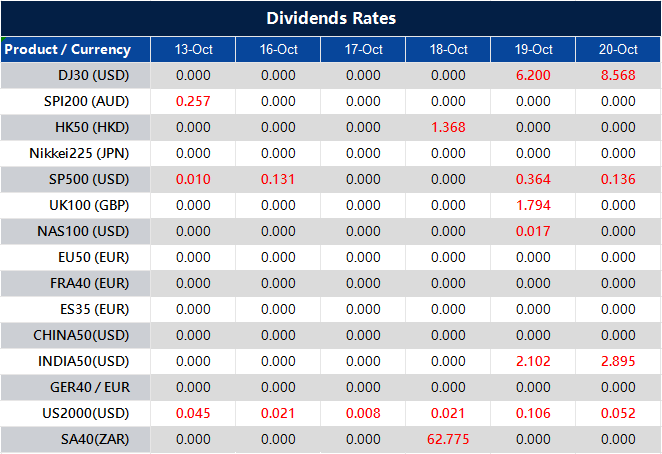Click the Dividends Rates title bar
Image resolution: width=662 pixels, height=454 pixels.
(330, 18)
